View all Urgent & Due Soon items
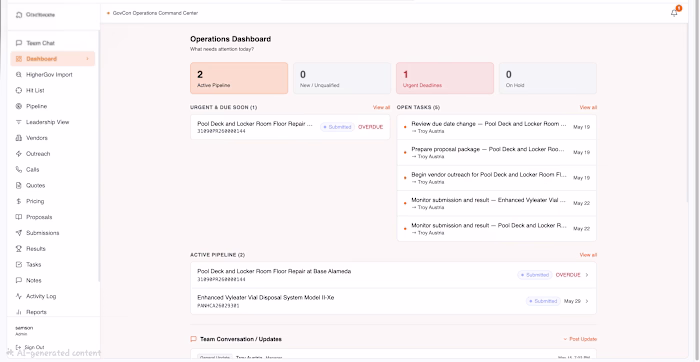 point(381,108)
